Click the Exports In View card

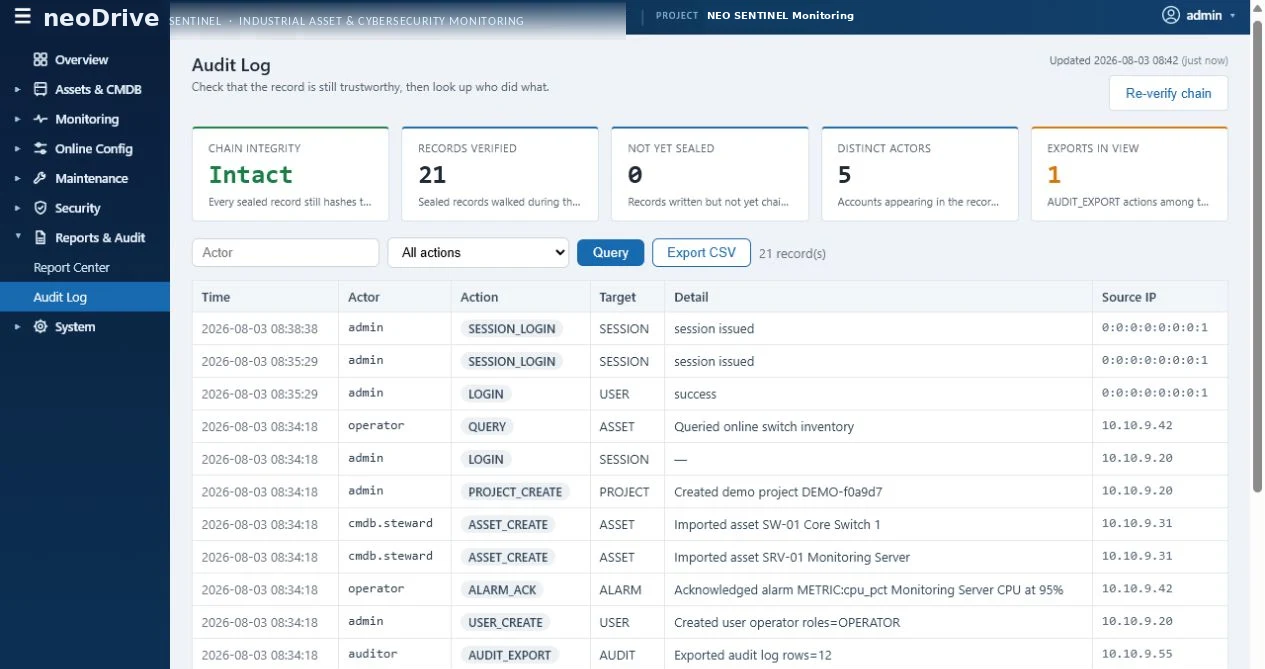(x=1129, y=173)
